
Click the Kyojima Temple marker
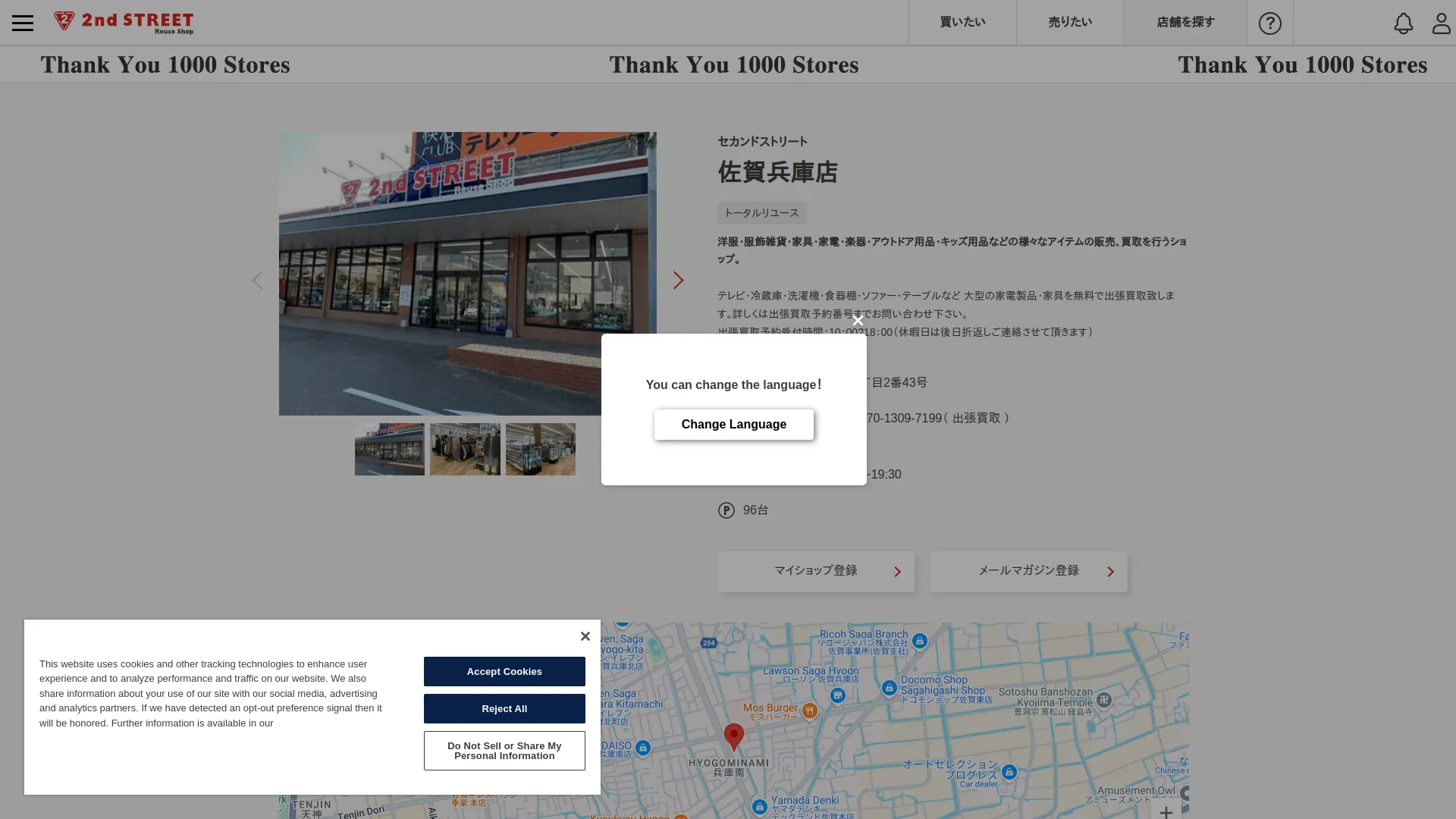click(1104, 700)
